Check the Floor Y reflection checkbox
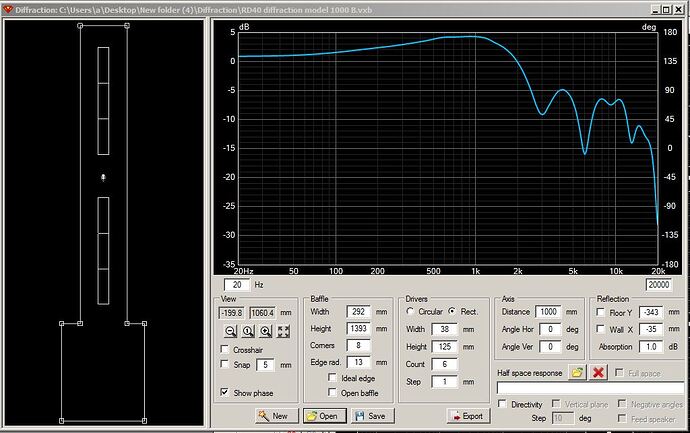 (600, 312)
